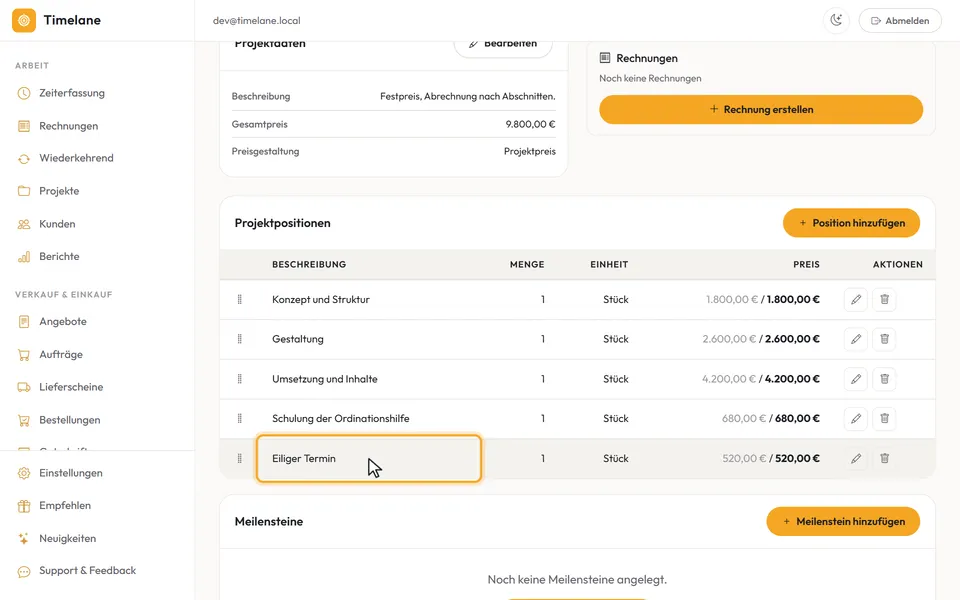The image size is (960, 600).
Task: Click the Noch keine Rechnungen text
Action: pos(650,78)
